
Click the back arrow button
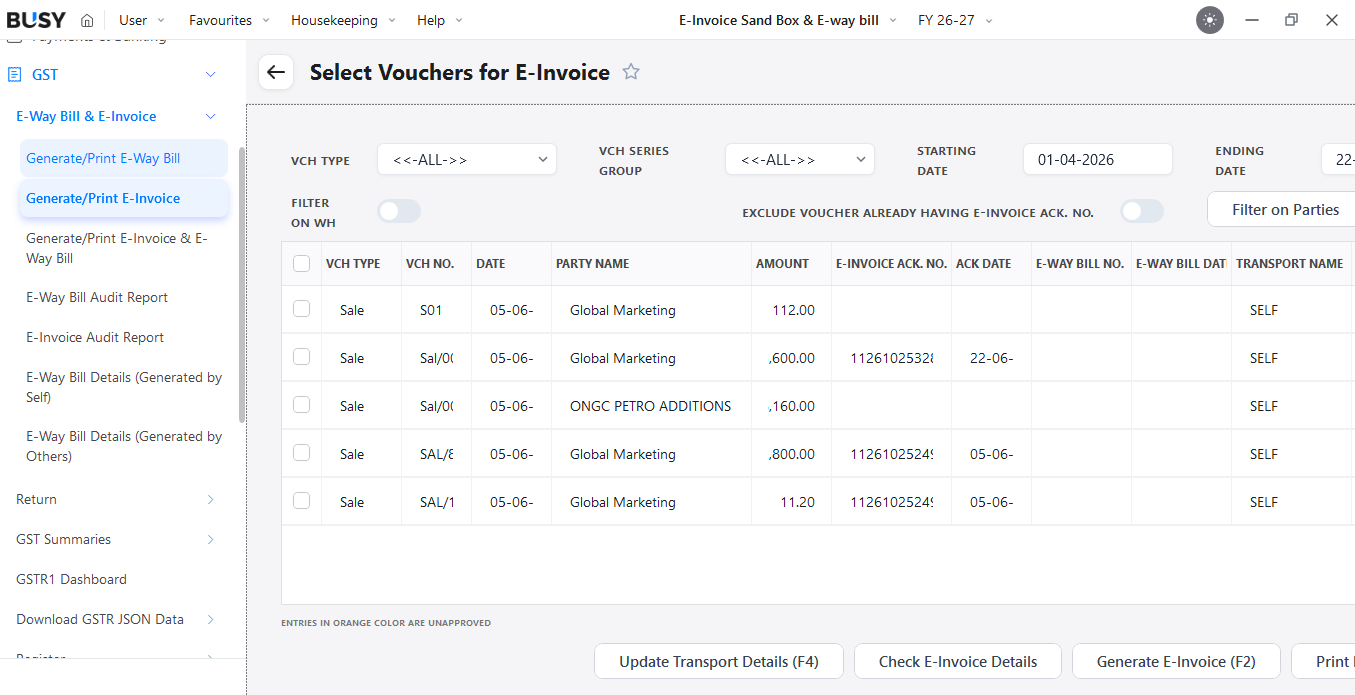point(276,72)
